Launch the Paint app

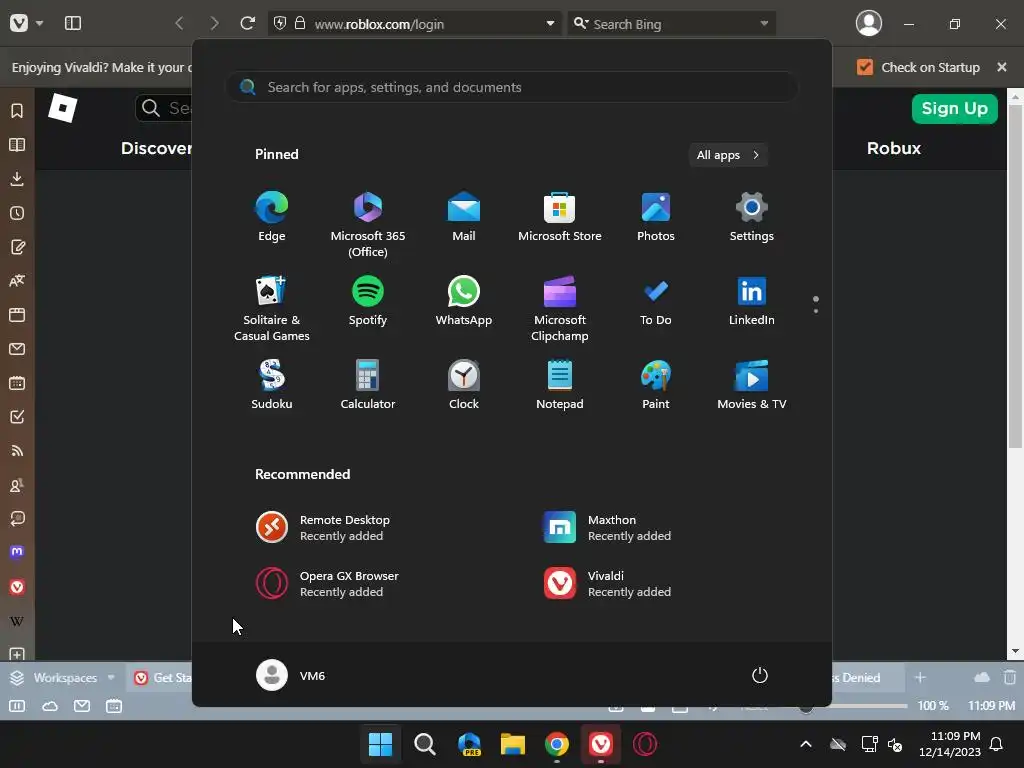[656, 385]
